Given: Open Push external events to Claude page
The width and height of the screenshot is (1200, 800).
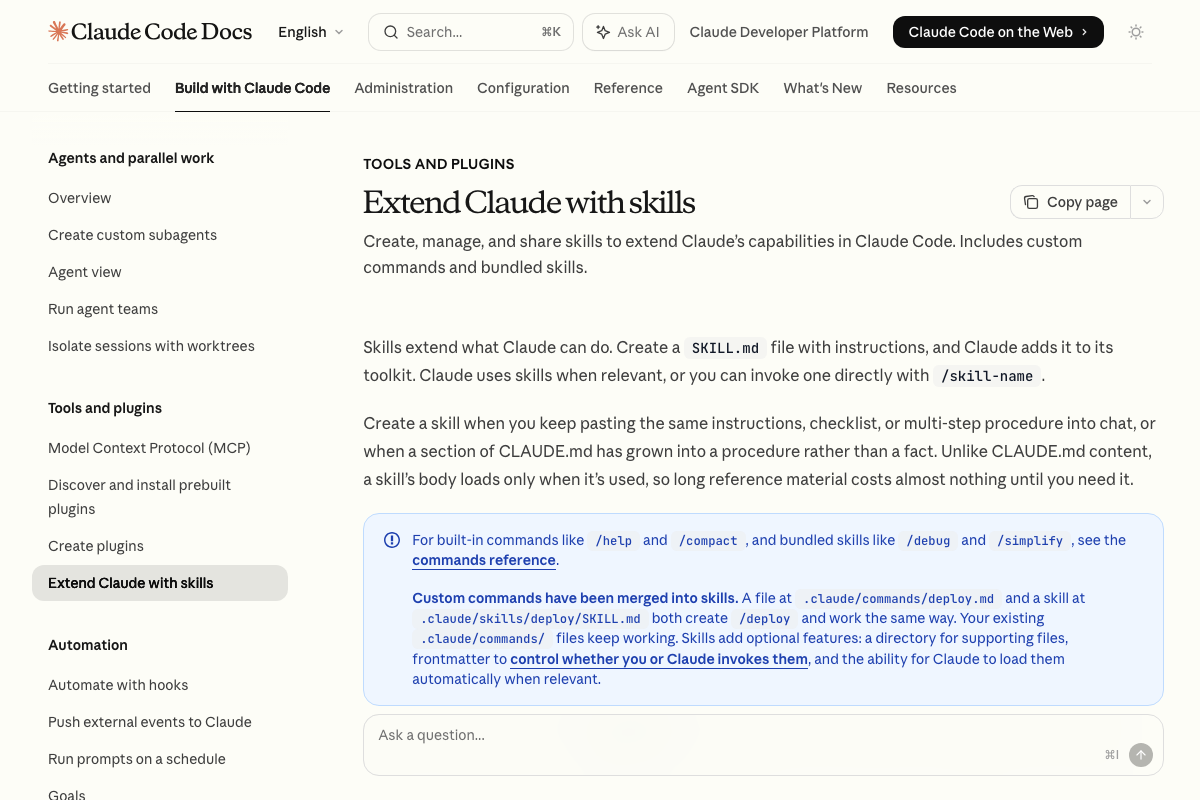Looking at the screenshot, I should click(150, 722).
